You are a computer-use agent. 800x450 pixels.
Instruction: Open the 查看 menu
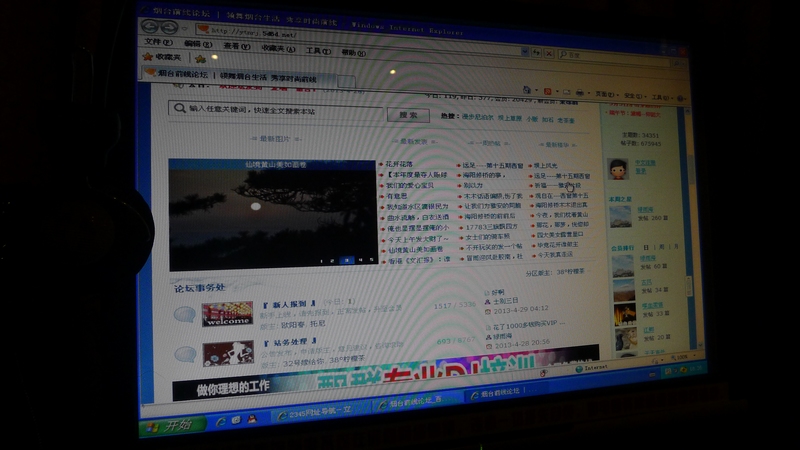tap(236, 46)
